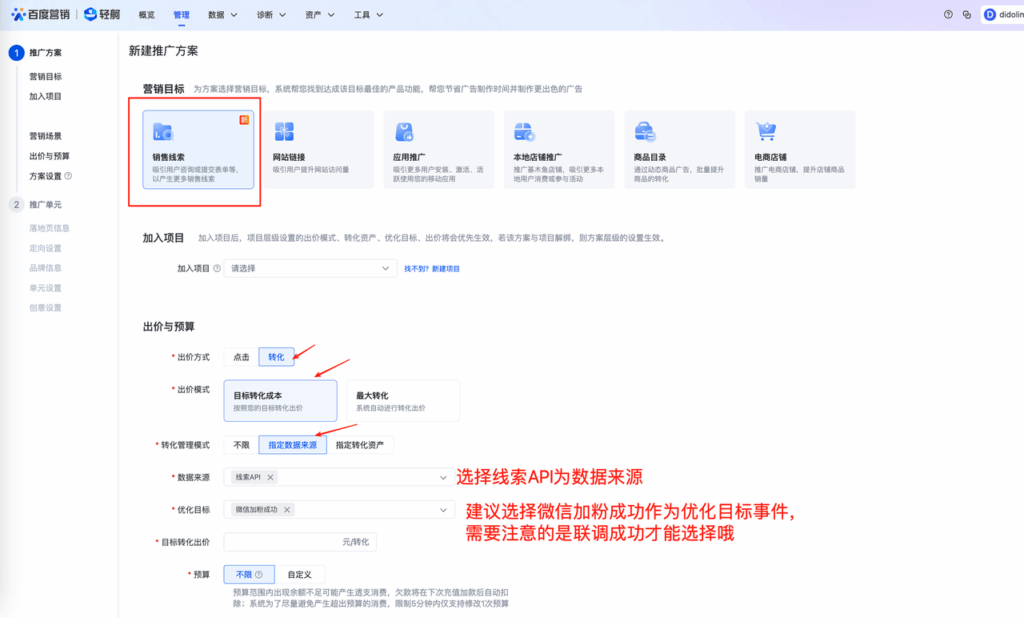Switch 转化管理模式 to 指定转化资产
This screenshot has height=618, width=1024.
(364, 445)
